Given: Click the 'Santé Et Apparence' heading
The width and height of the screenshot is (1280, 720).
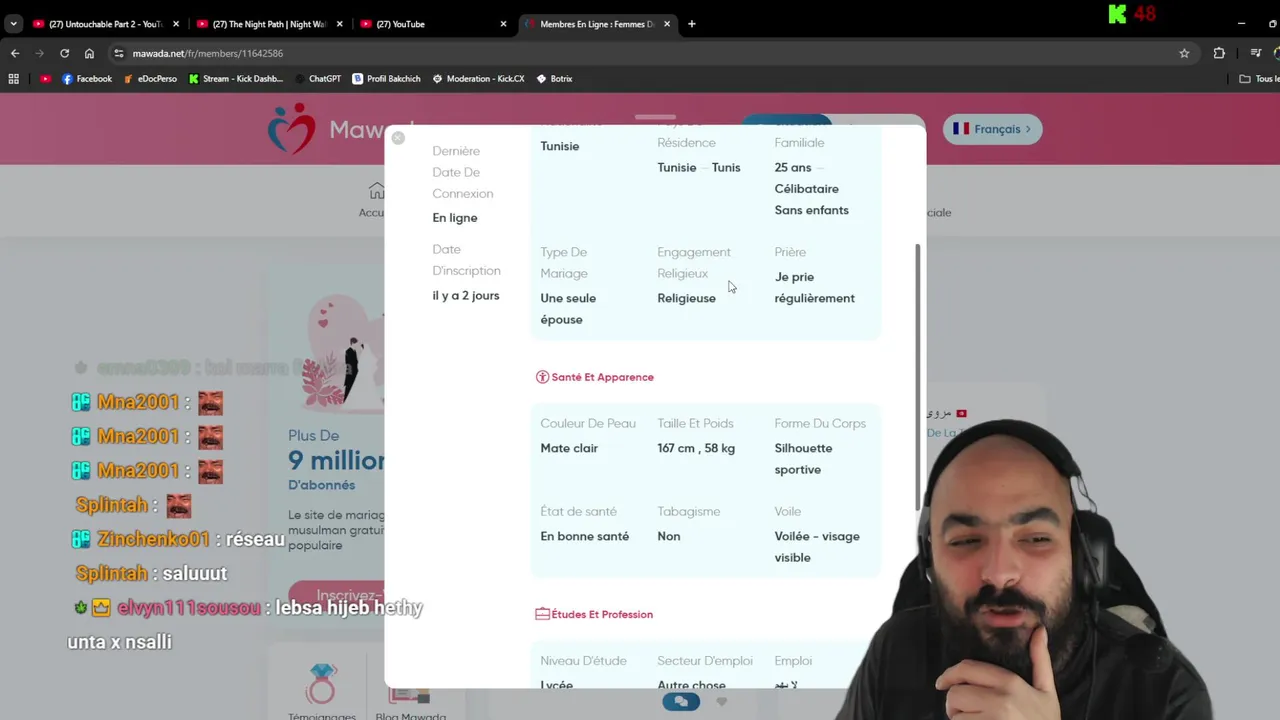Looking at the screenshot, I should 602,377.
